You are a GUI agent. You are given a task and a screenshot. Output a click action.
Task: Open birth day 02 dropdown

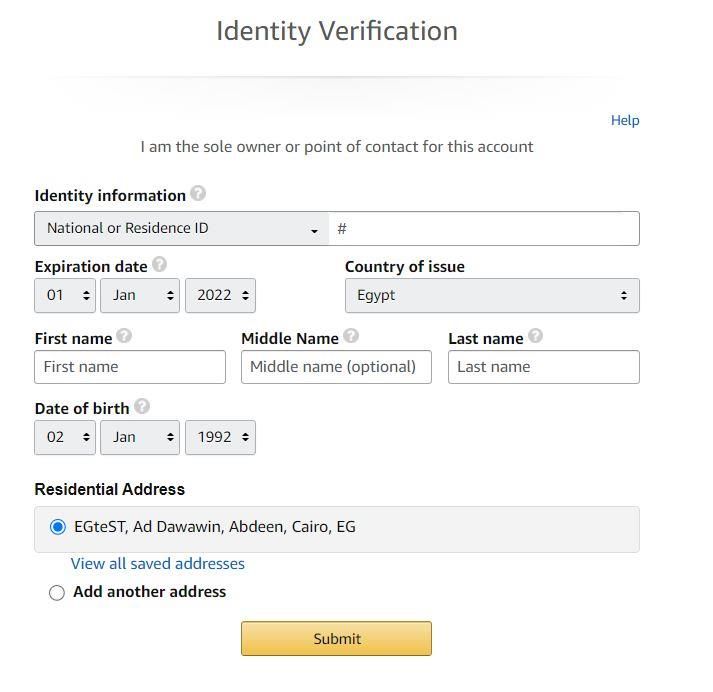[65, 437]
